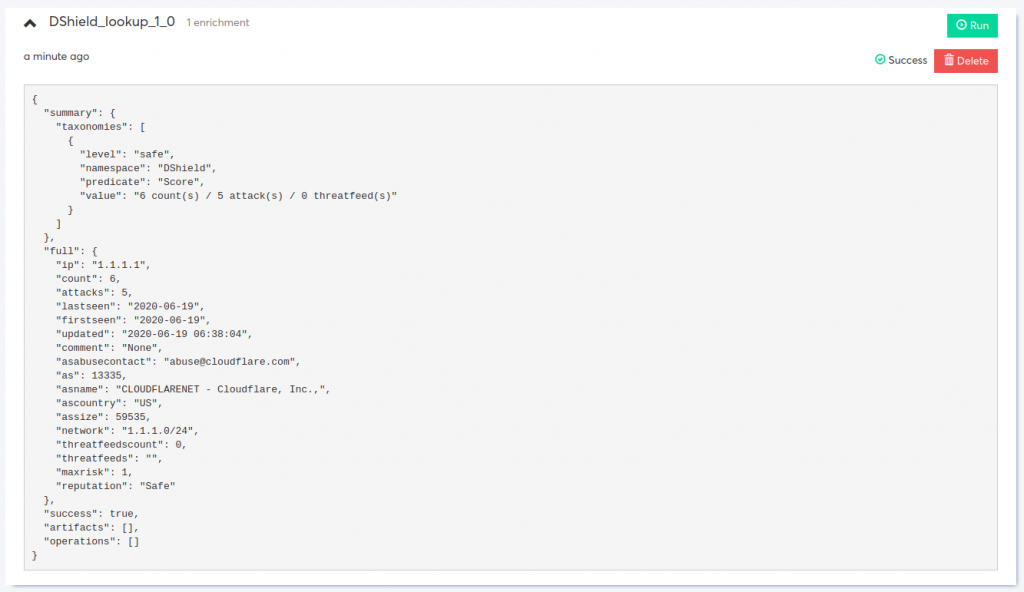The image size is (1024, 592).
Task: Click the Success status text
Action: coord(907,60)
